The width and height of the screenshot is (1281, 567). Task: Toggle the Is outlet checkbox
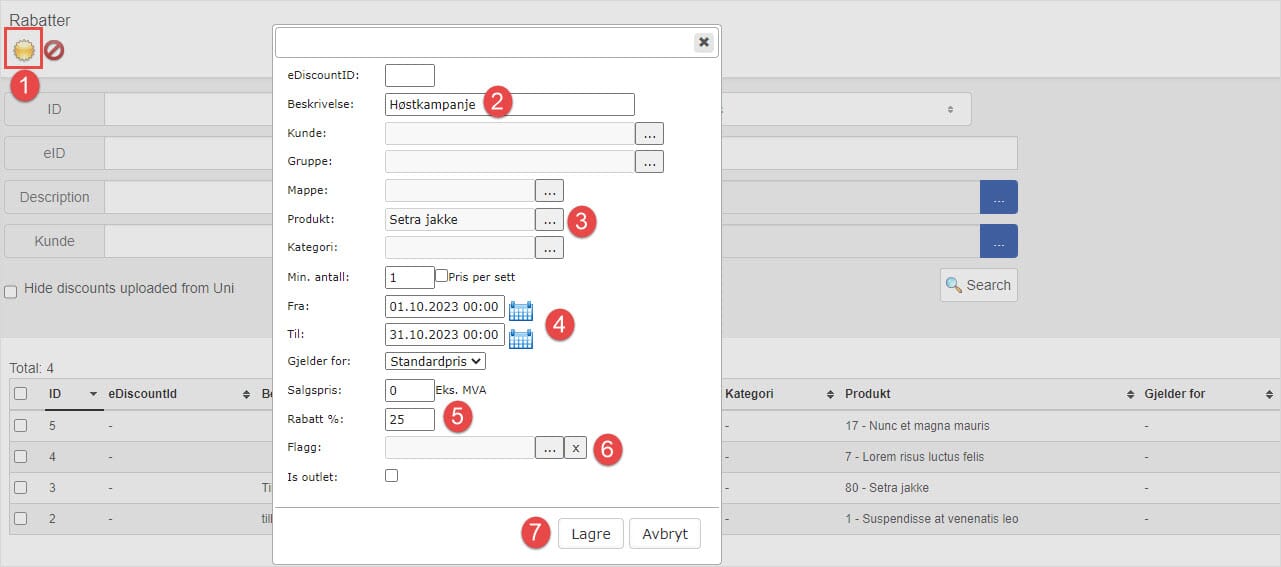tap(392, 476)
